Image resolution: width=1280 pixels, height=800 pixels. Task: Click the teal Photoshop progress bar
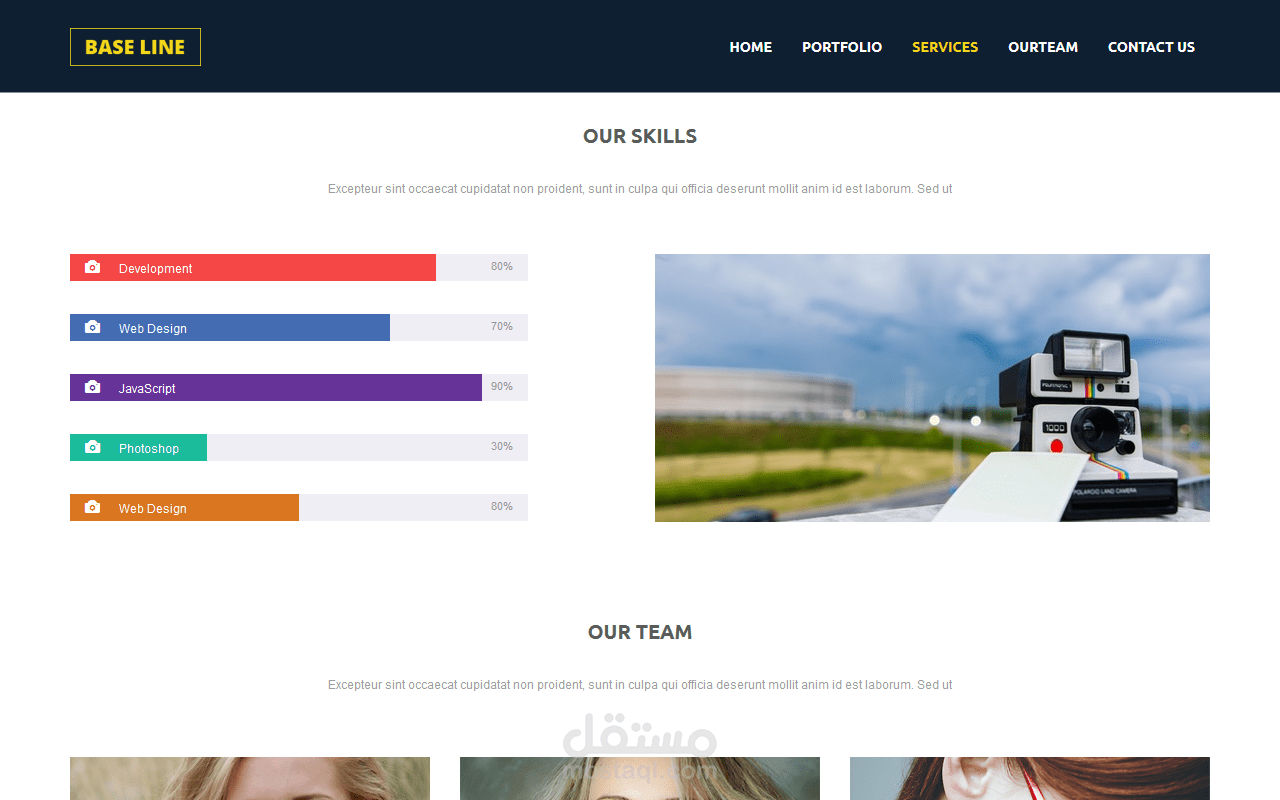pyautogui.click(x=138, y=447)
